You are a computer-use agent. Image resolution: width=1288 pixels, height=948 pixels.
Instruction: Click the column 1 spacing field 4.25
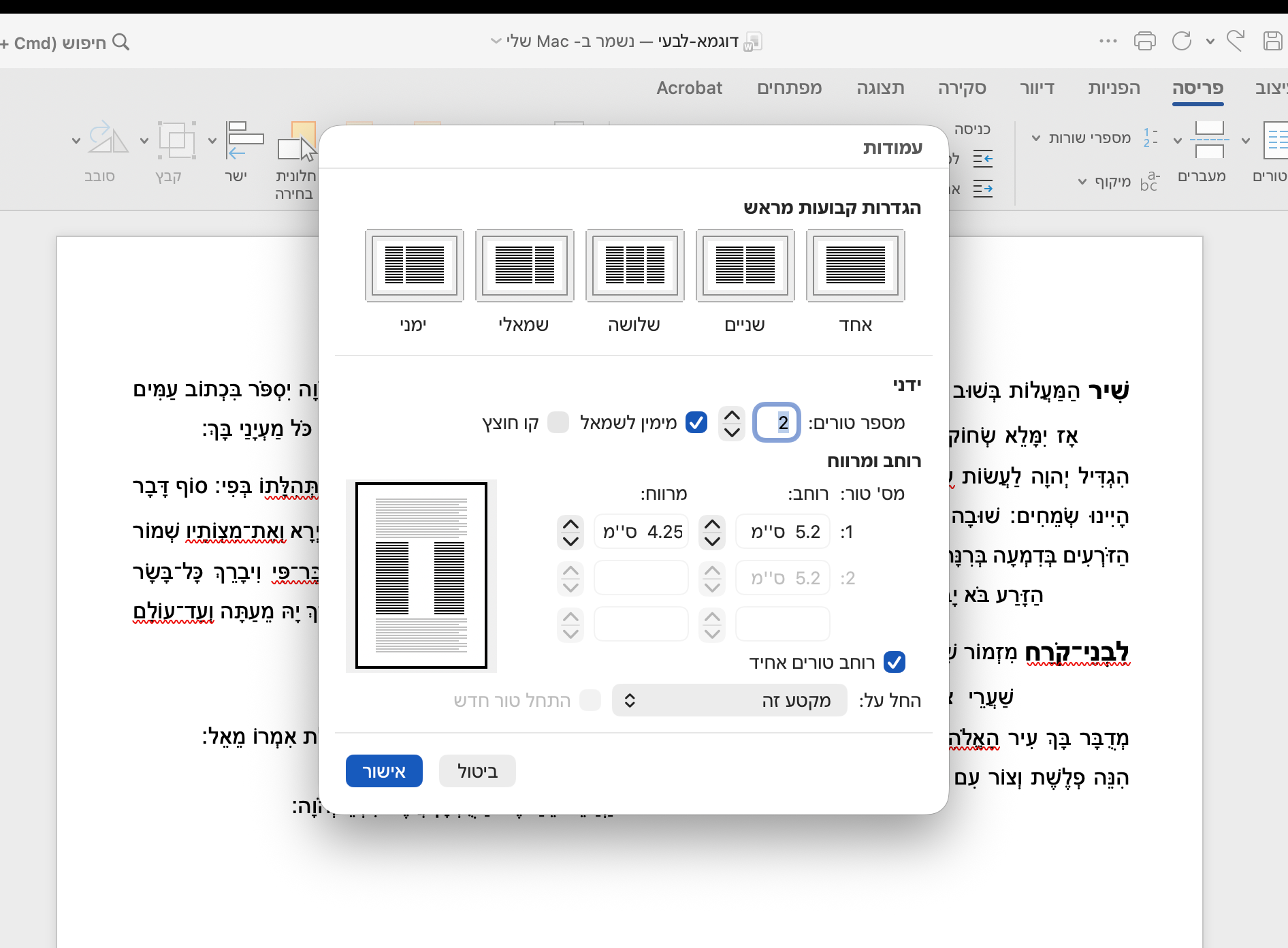pos(641,531)
